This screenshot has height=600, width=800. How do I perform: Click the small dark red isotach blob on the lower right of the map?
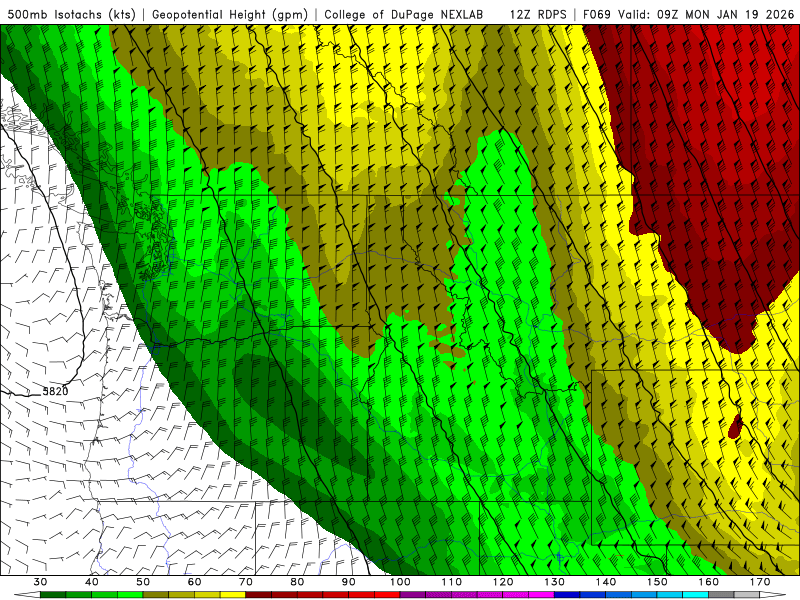pos(735,426)
